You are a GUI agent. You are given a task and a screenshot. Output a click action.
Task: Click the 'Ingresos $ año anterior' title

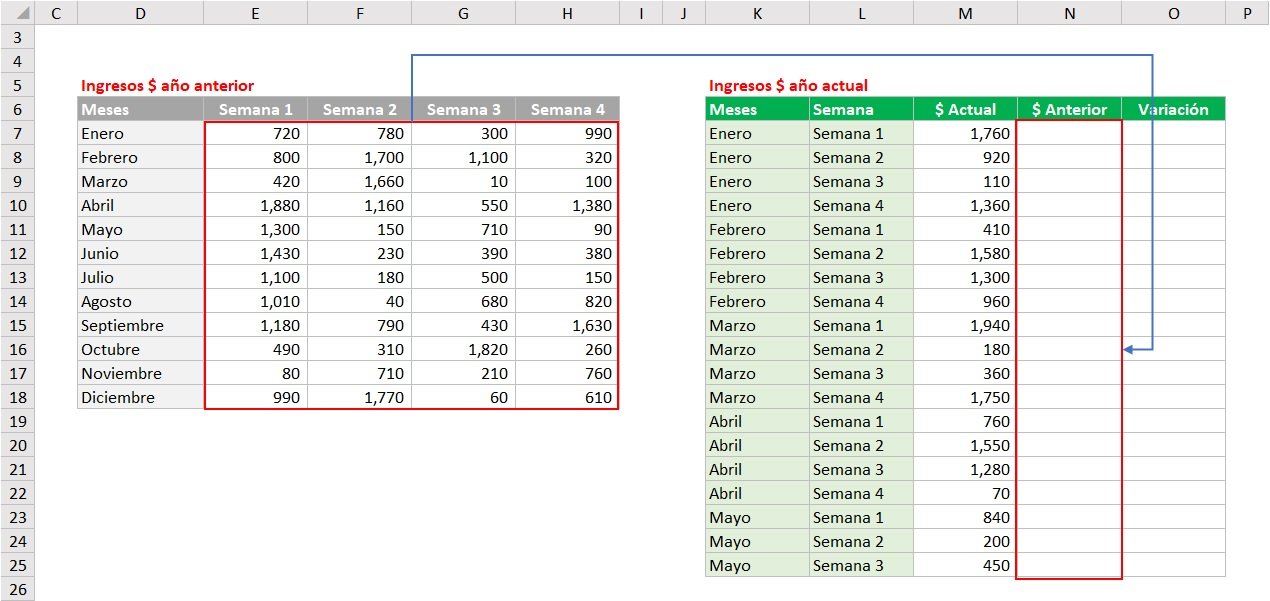click(x=167, y=86)
